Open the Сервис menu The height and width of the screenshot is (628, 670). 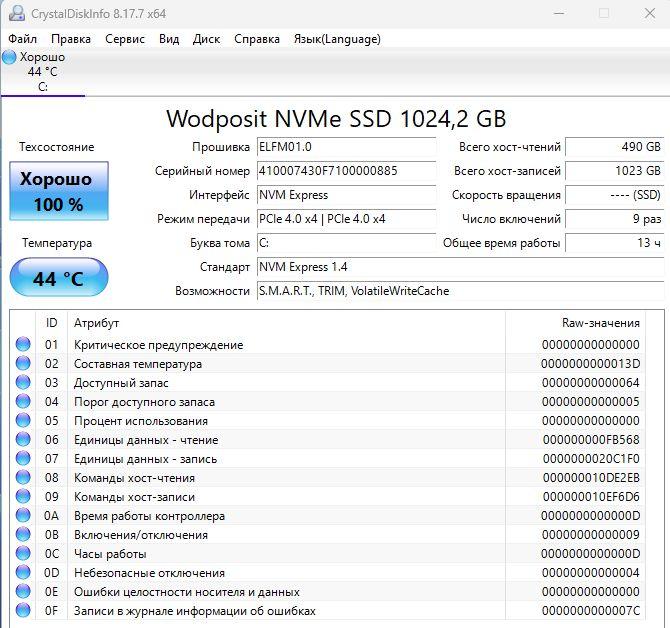[124, 39]
